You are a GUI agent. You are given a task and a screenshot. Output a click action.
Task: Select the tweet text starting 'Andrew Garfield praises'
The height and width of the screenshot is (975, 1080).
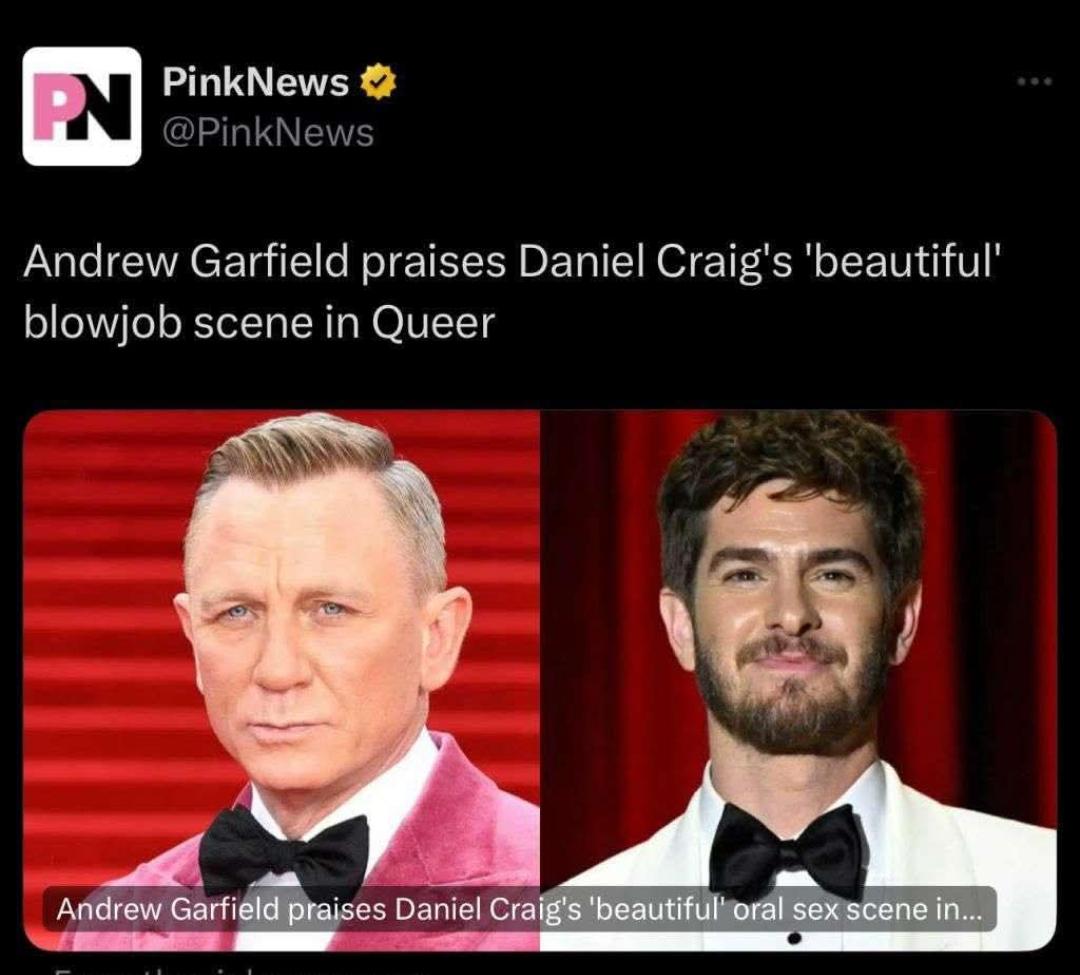pyautogui.click(x=510, y=292)
